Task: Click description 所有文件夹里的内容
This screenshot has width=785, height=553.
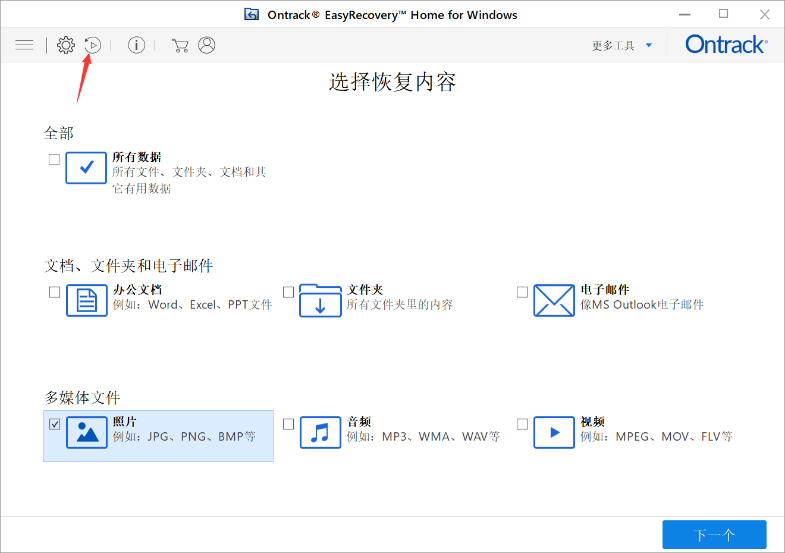Action: (400, 305)
